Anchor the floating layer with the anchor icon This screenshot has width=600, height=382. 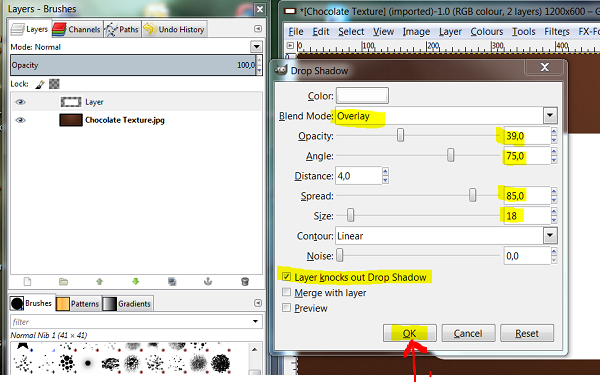208,282
